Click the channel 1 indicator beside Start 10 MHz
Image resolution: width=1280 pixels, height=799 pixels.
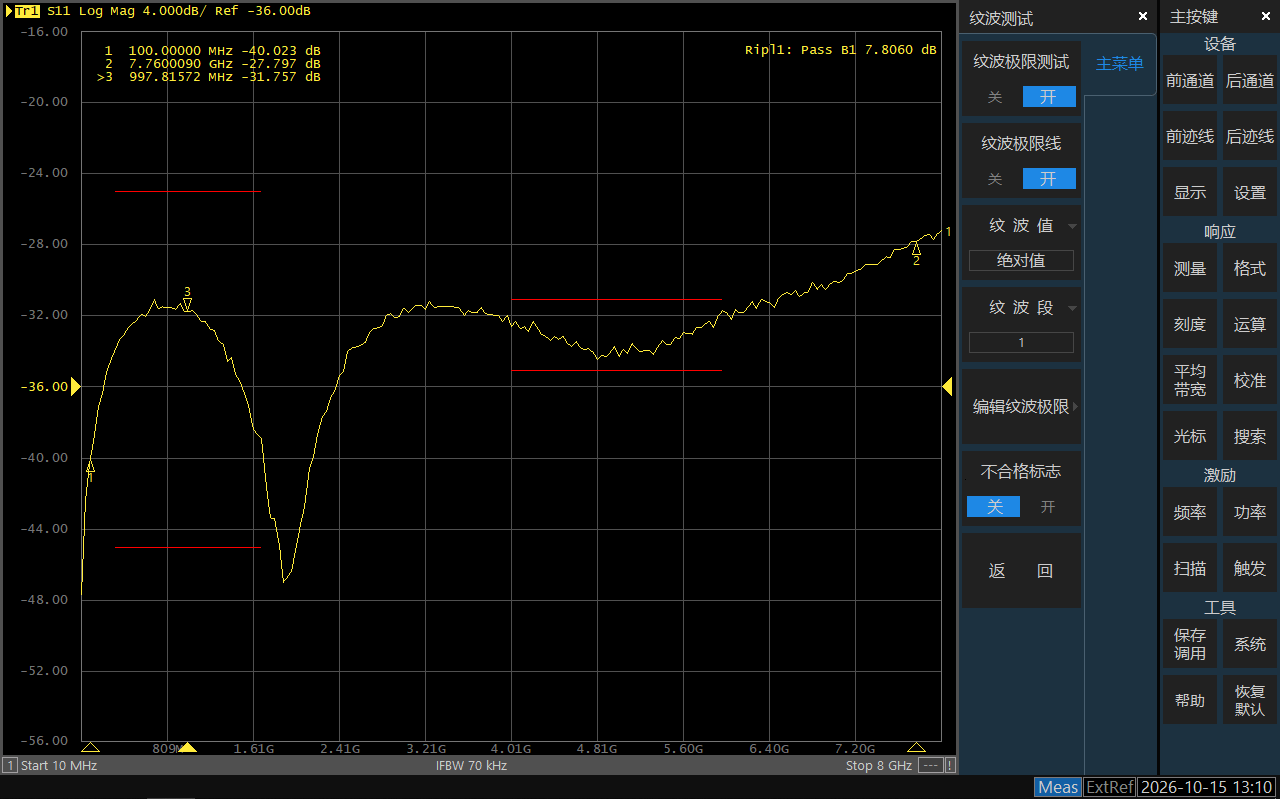(x=10, y=765)
